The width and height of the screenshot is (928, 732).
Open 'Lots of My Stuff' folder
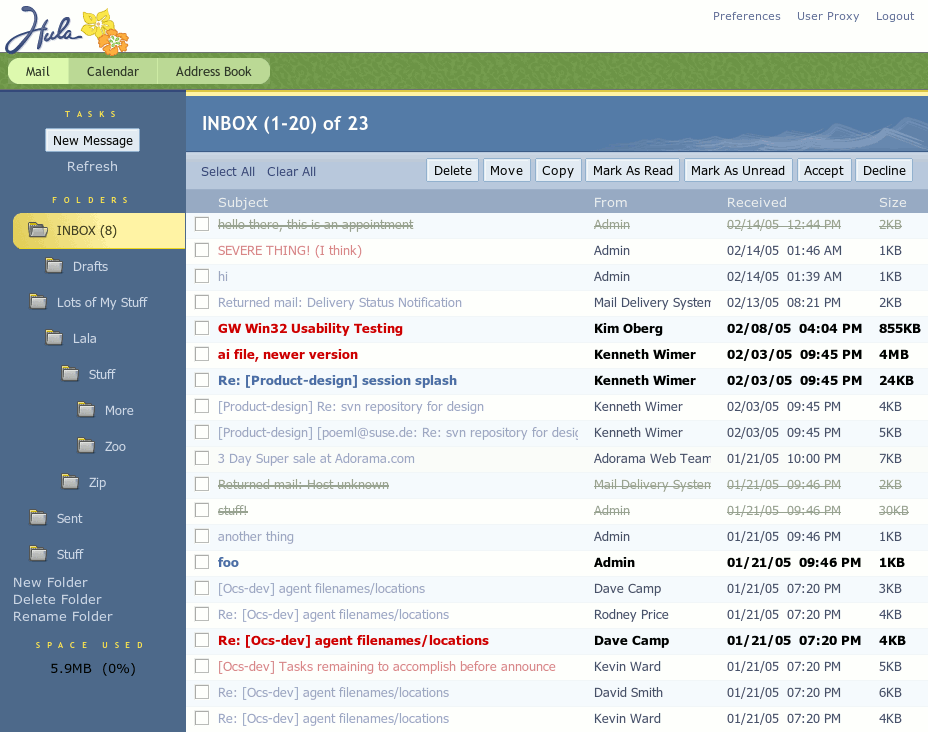click(102, 302)
